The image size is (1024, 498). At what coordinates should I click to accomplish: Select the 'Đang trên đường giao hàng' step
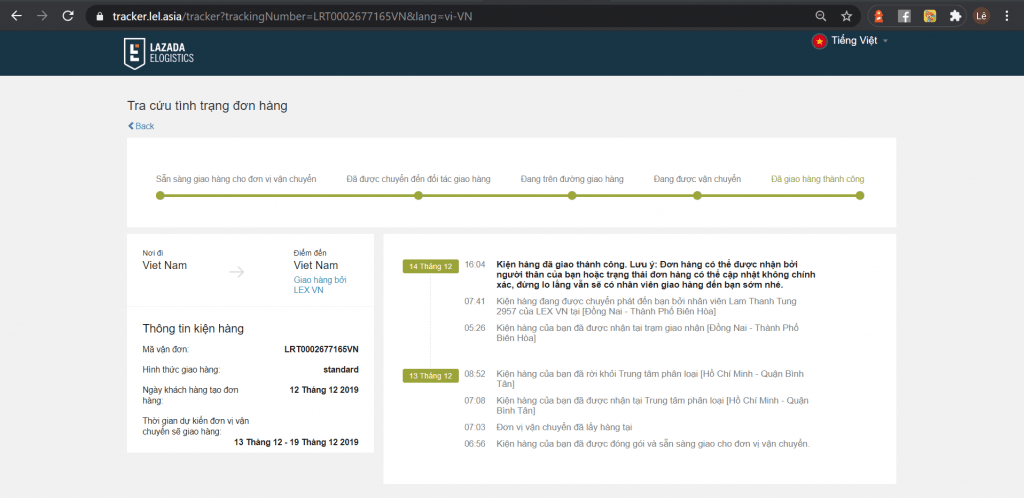tap(572, 195)
